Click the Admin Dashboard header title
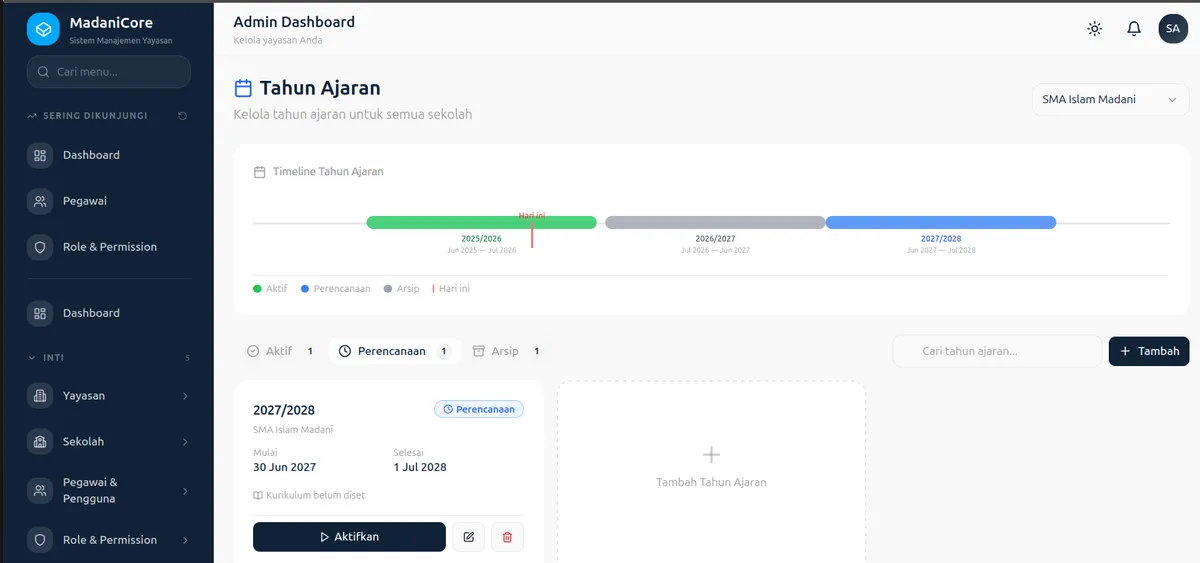The image size is (1200, 563). click(x=294, y=22)
